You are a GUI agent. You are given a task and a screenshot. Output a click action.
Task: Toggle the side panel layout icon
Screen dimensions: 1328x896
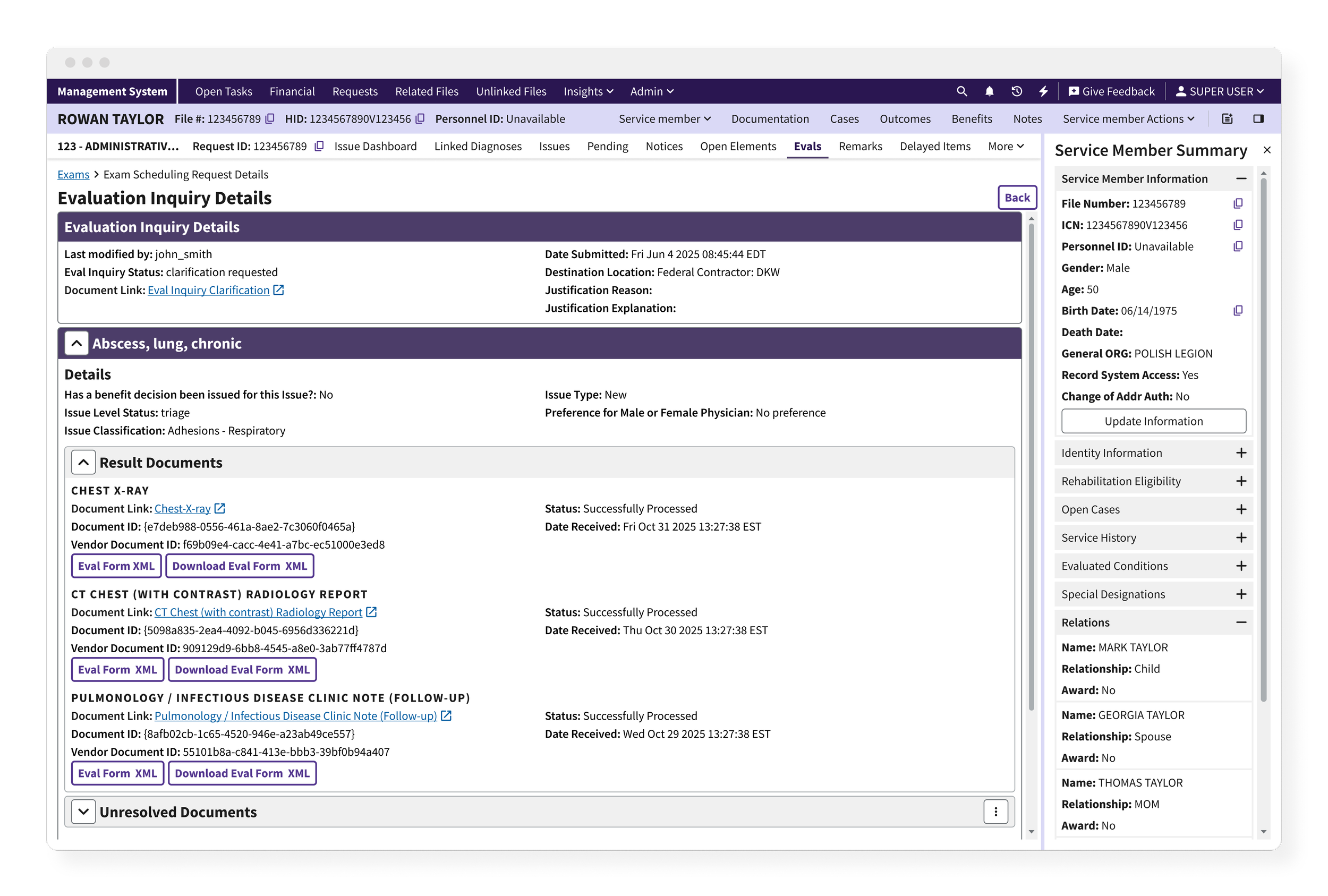(x=1258, y=119)
